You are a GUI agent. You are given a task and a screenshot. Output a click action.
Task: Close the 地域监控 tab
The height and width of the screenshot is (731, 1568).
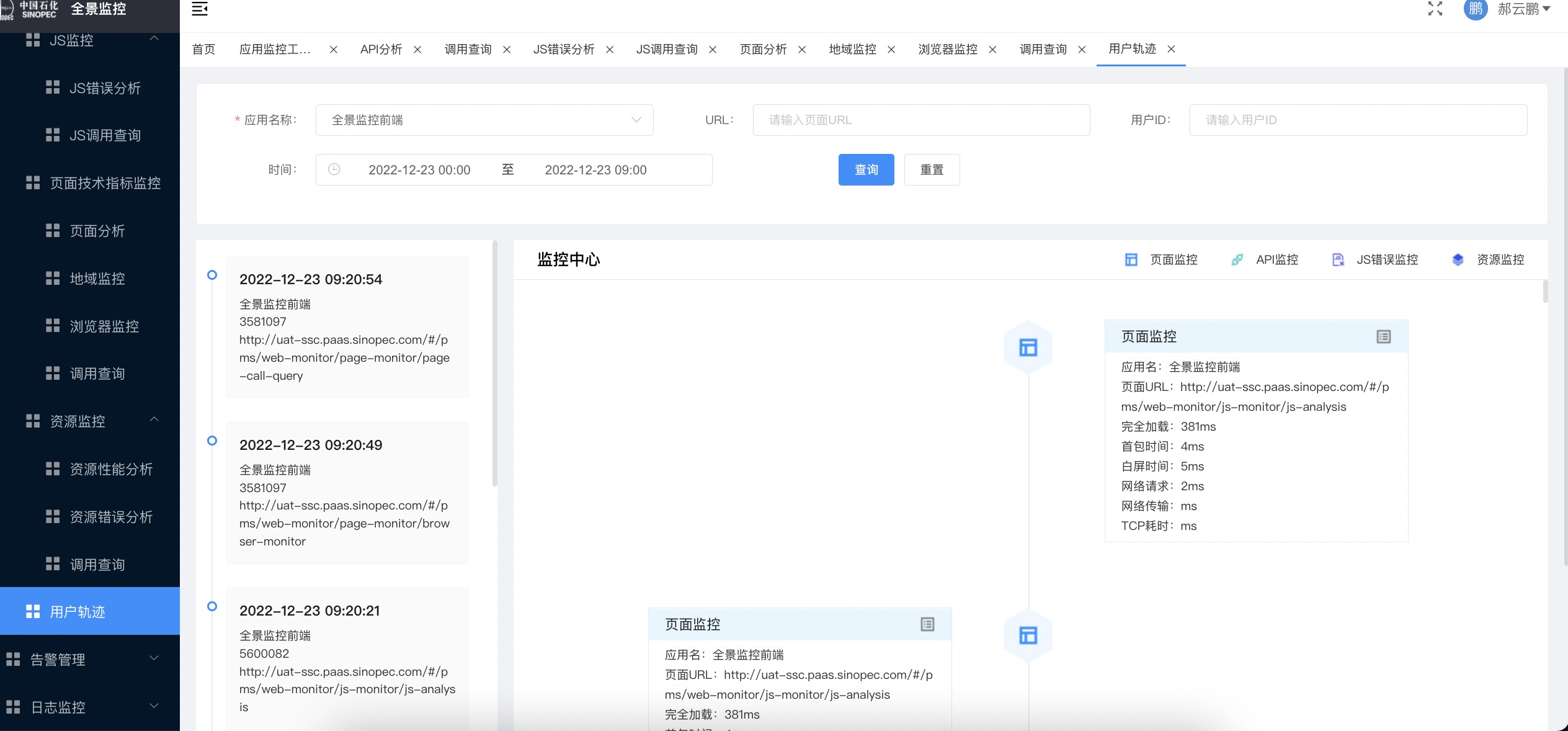coord(891,50)
